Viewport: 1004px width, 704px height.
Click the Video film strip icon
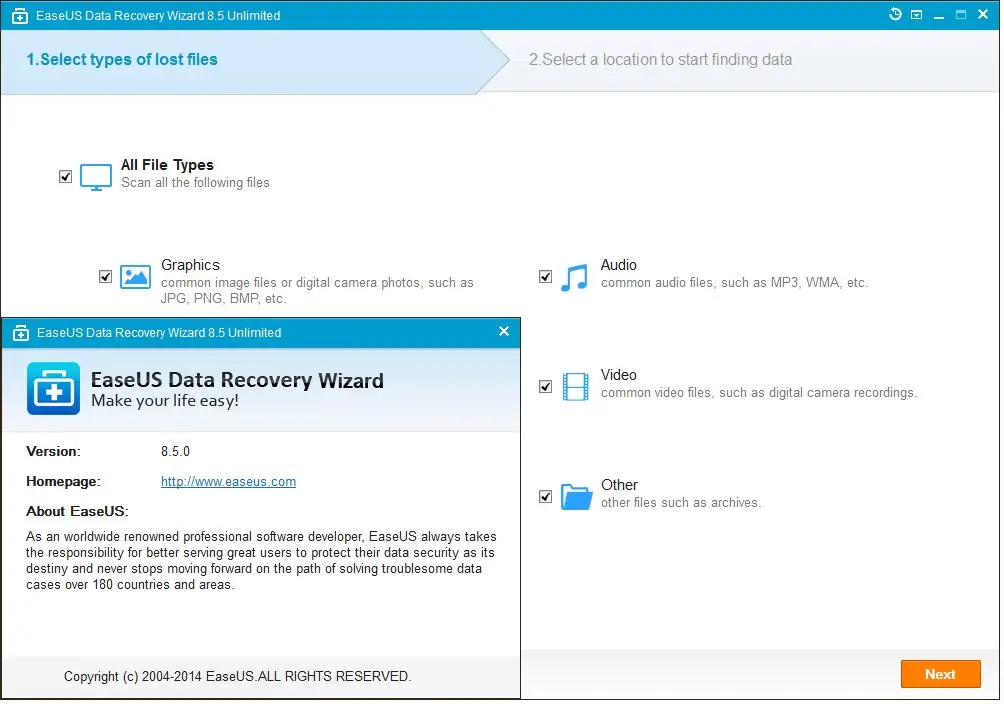point(575,386)
